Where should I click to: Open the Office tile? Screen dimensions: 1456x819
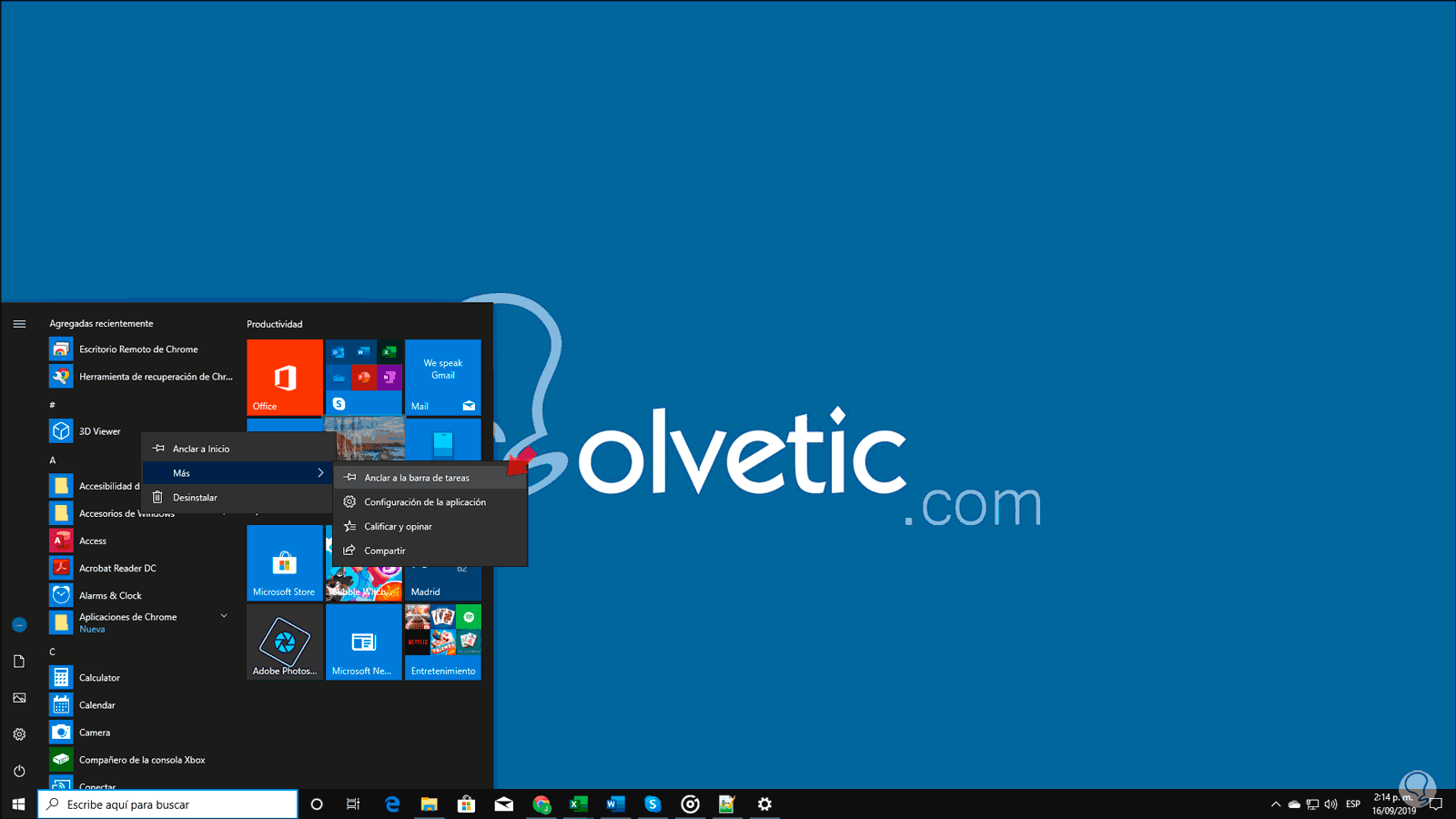pos(285,378)
